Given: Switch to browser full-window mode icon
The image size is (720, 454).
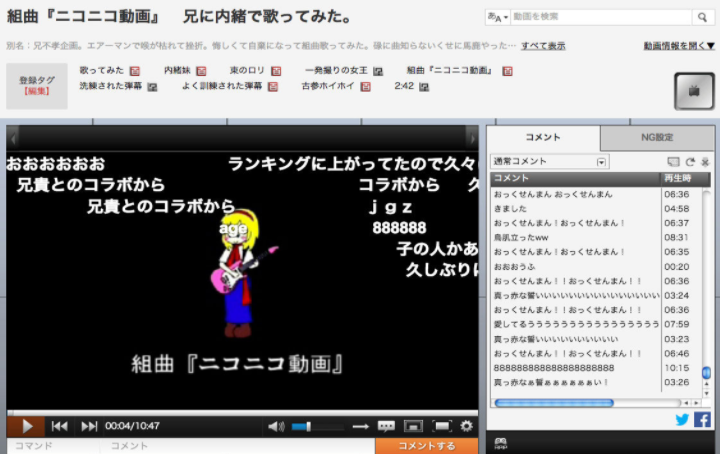Looking at the screenshot, I should coord(413,426).
